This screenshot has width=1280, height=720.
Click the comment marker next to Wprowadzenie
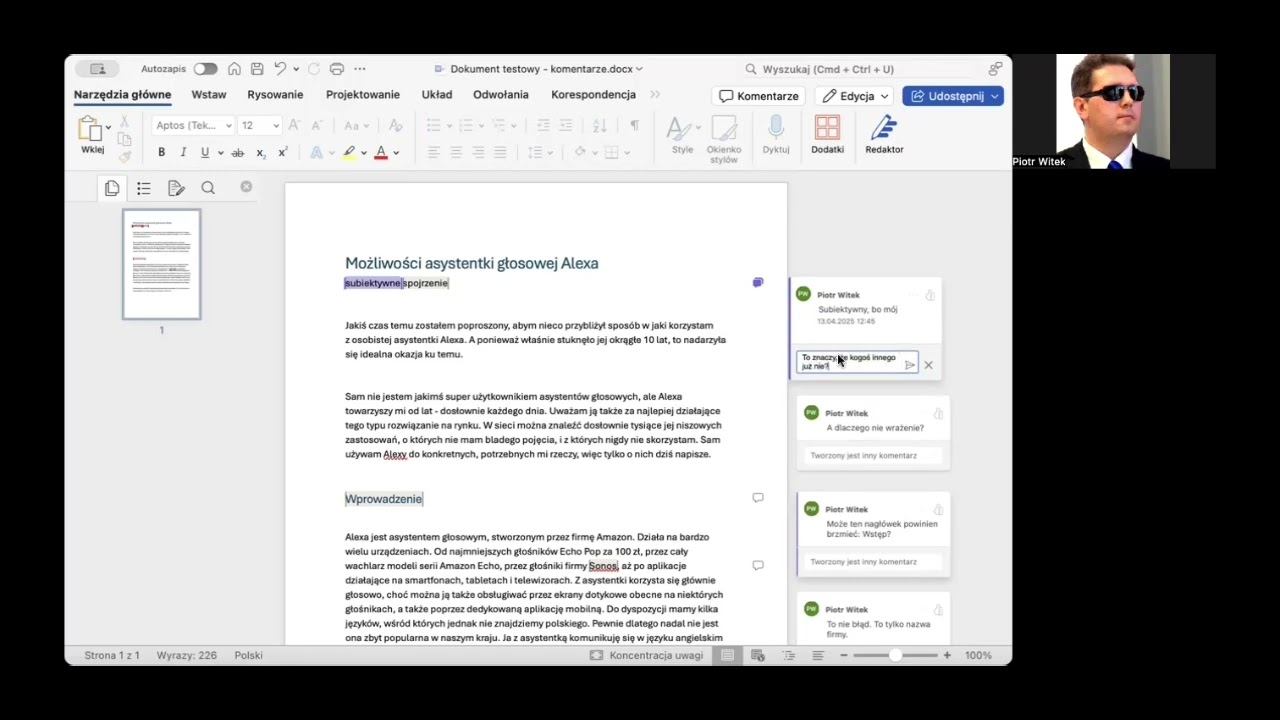click(758, 498)
